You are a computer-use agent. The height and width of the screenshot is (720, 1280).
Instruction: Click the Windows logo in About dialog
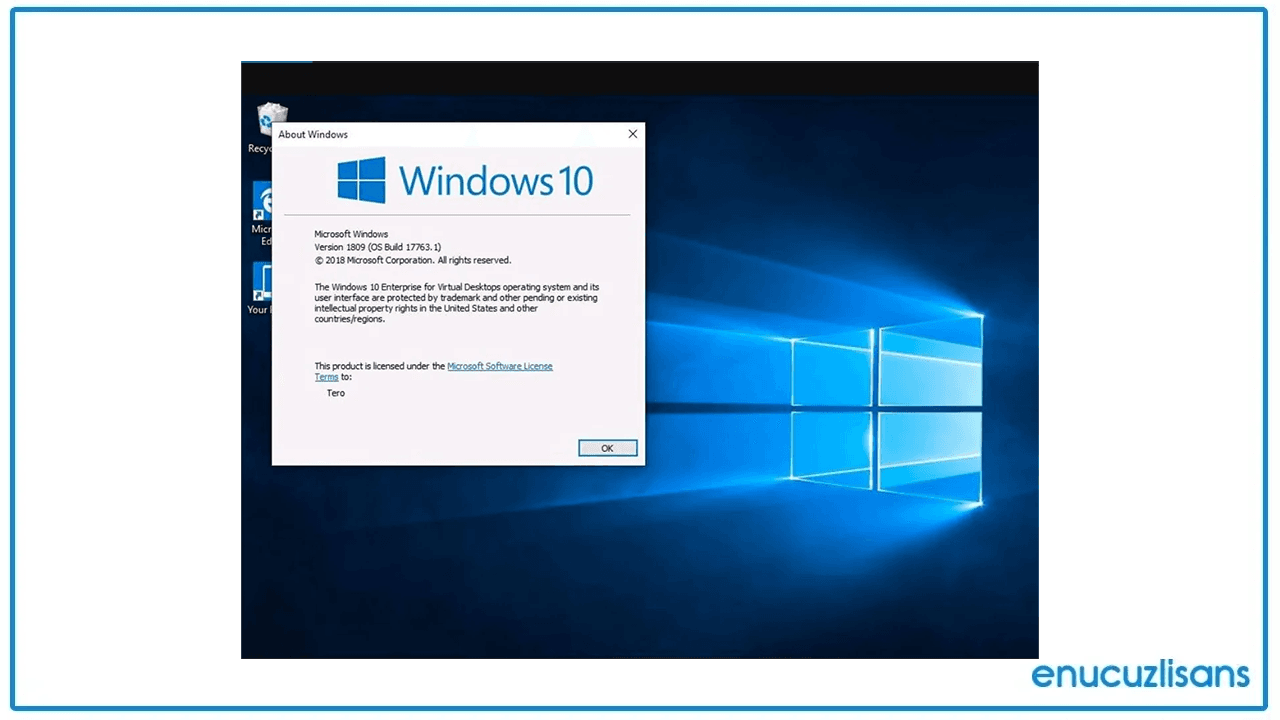click(x=362, y=180)
